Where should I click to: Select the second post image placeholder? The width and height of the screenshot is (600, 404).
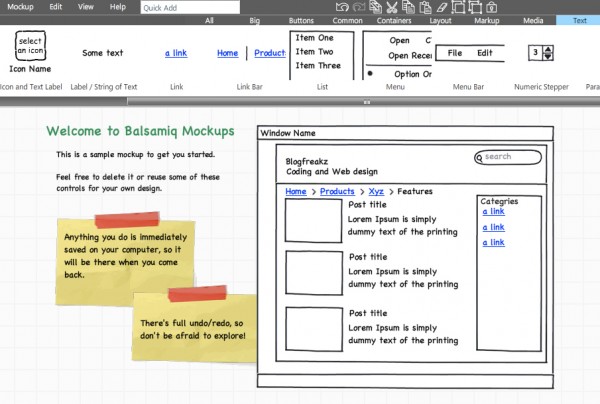[314, 273]
